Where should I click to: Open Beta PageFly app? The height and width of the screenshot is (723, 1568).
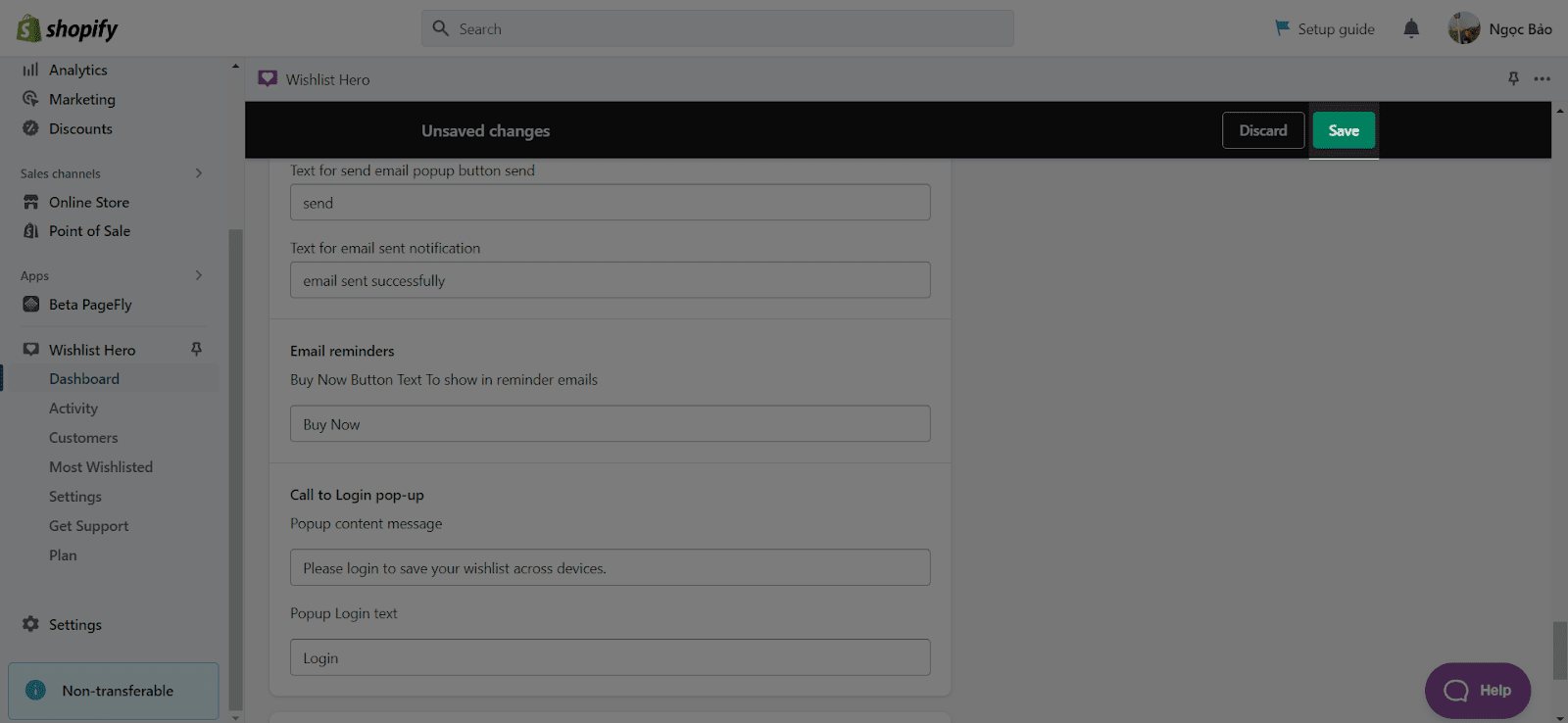(x=90, y=305)
